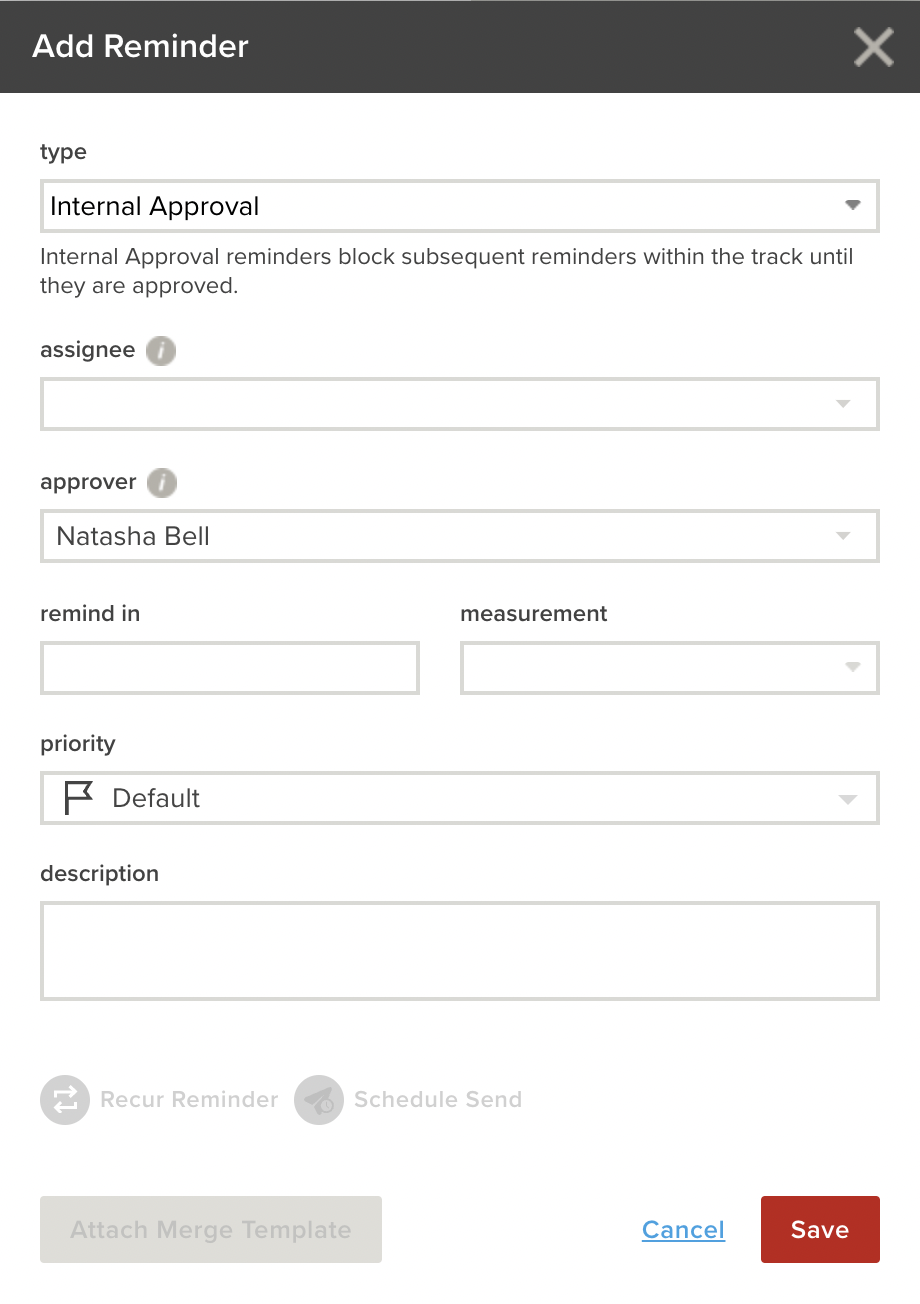Click into the description text area
This screenshot has width=920, height=1304.
tap(460, 951)
